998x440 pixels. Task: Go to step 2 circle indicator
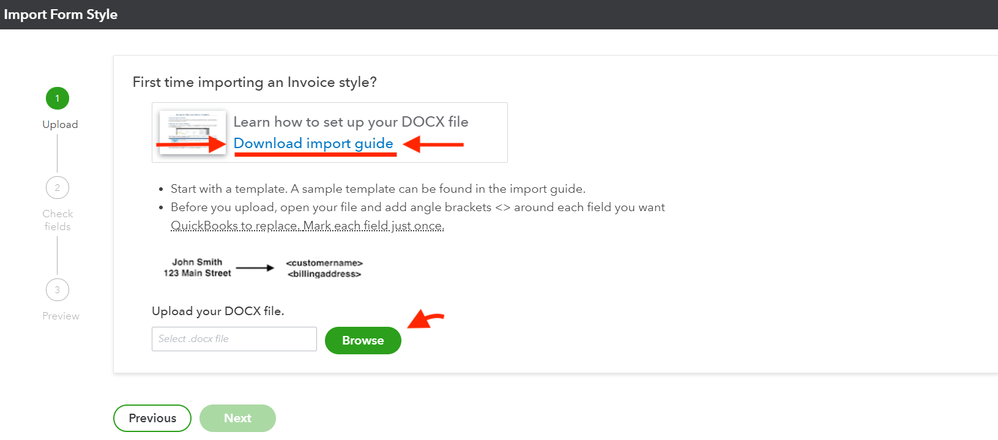tap(57, 187)
